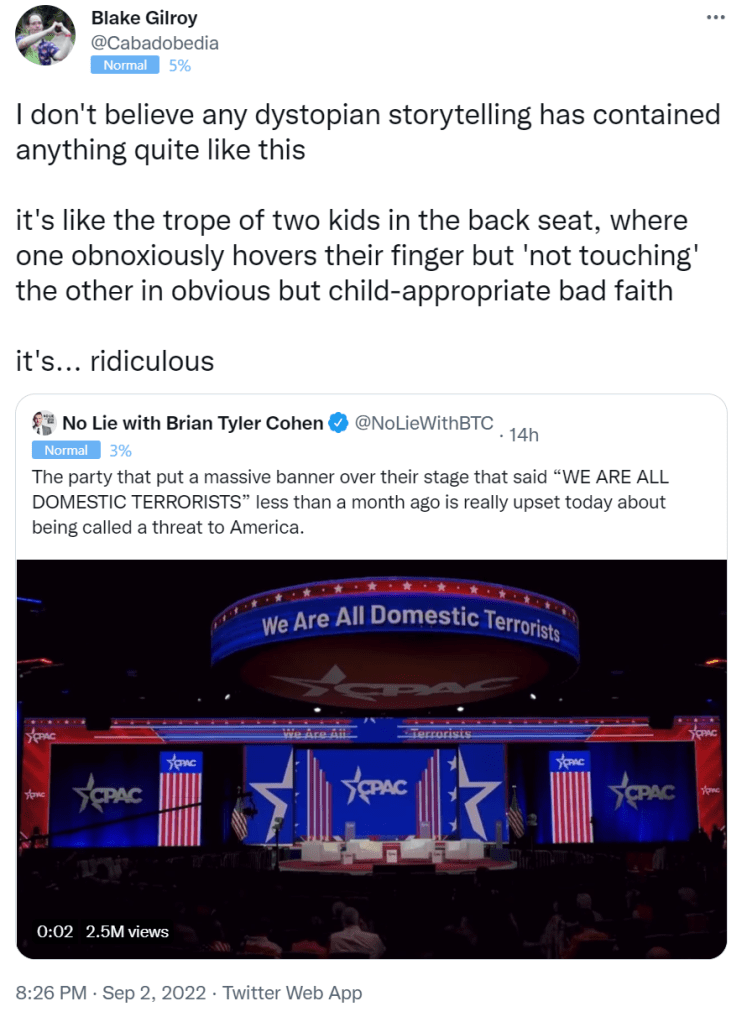
Task: Click the Normal badge under @Cabadobedia
Action: 125,65
